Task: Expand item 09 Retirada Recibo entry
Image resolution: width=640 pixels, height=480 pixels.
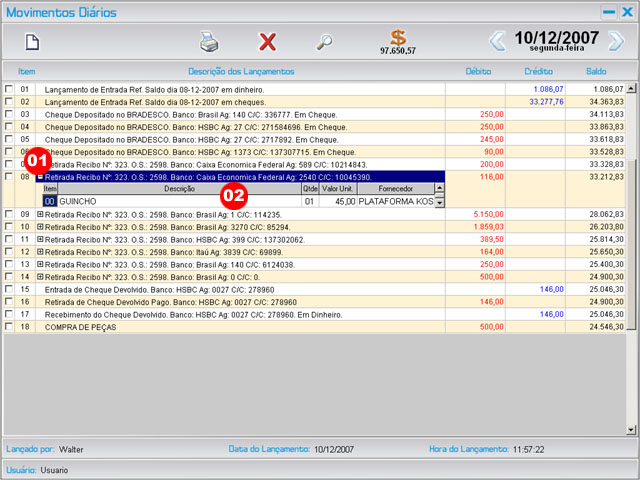Action: [40, 215]
